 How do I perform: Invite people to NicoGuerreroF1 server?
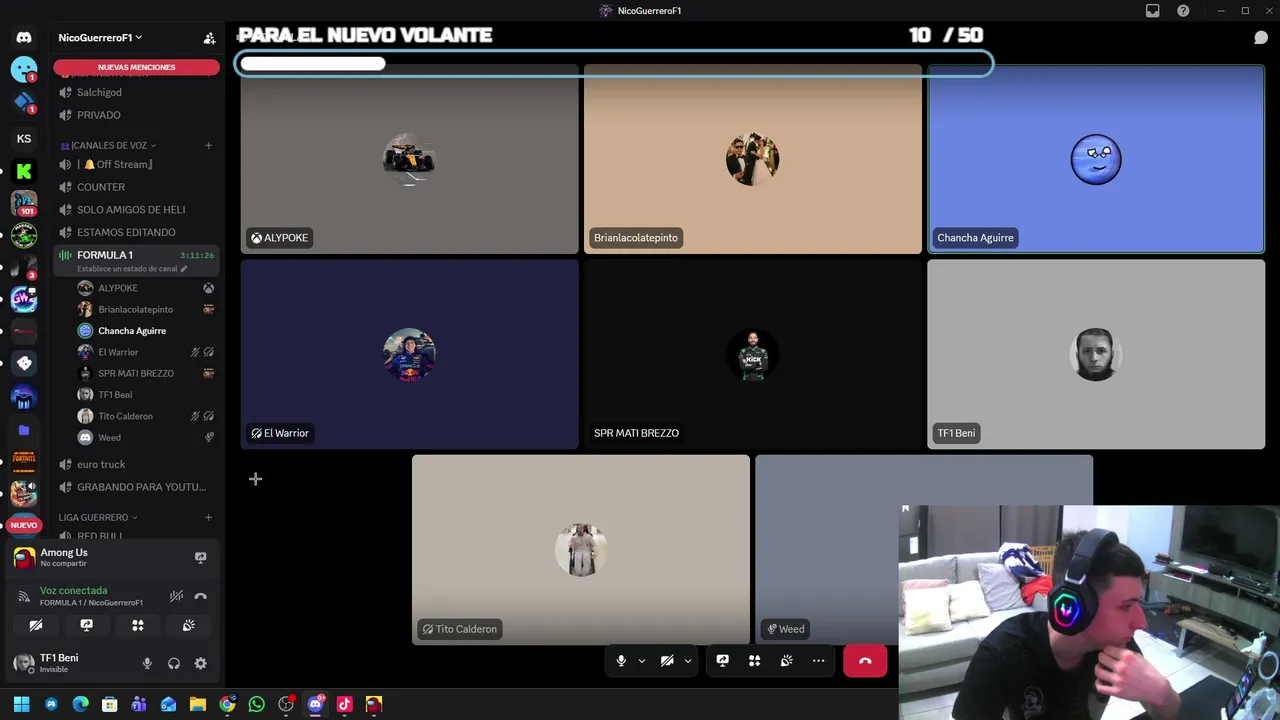209,38
